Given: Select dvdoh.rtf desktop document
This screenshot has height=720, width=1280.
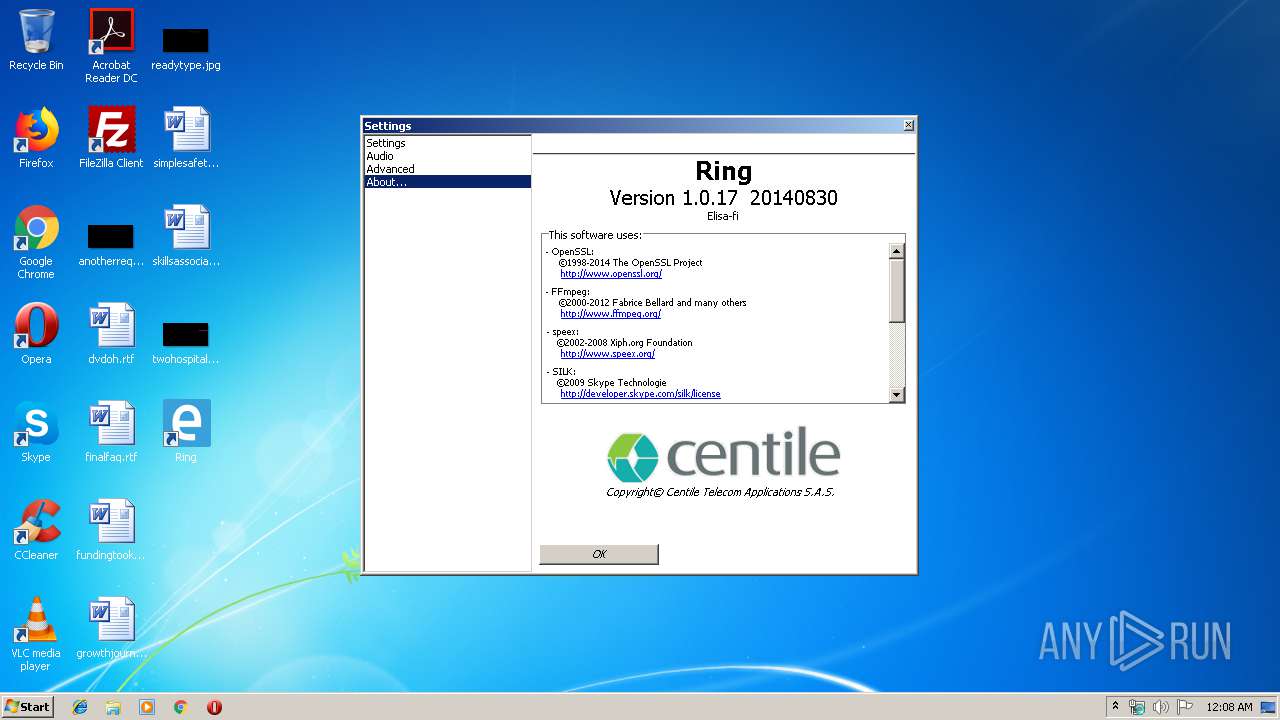Looking at the screenshot, I should coord(111,334).
